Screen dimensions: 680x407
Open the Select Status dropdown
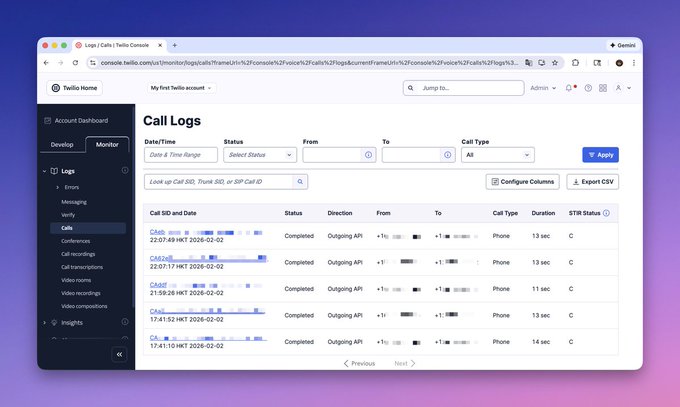point(260,155)
